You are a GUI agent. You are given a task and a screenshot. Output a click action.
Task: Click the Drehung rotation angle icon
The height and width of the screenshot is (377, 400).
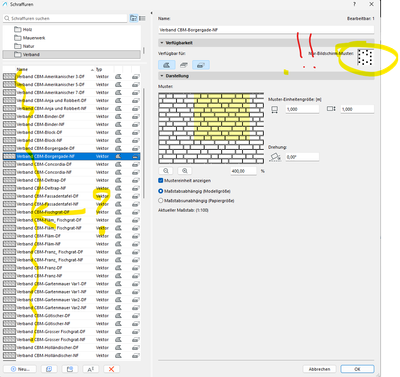[x=275, y=157]
